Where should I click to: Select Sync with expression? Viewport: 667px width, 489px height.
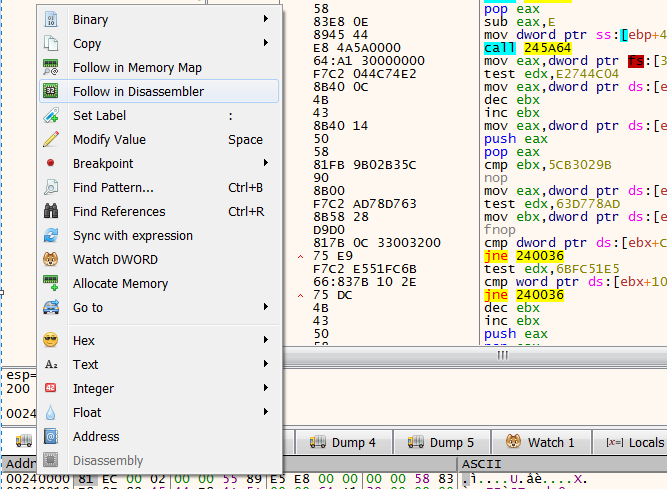(x=159, y=236)
